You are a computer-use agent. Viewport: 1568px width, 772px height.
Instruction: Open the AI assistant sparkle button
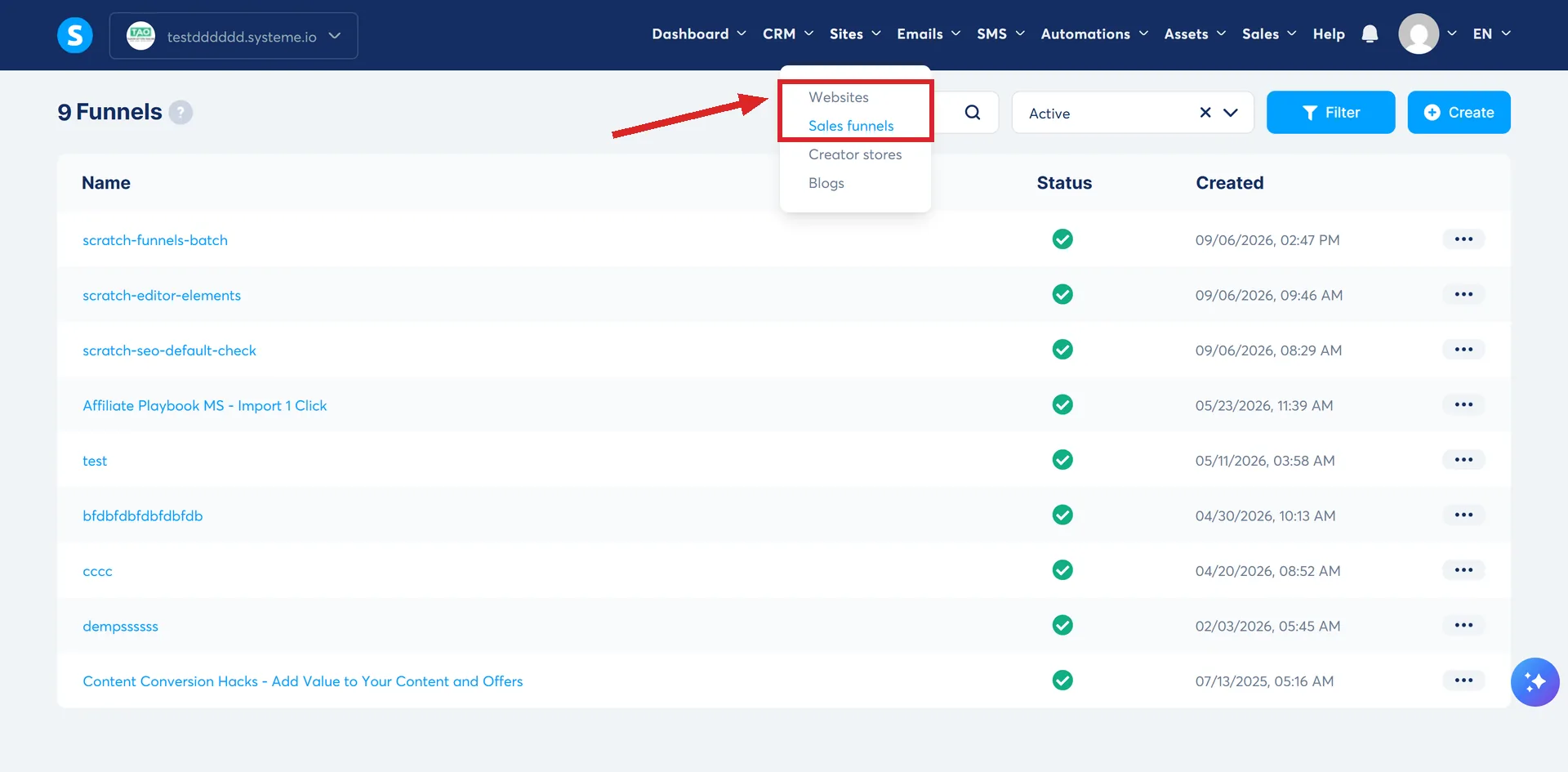click(1535, 681)
